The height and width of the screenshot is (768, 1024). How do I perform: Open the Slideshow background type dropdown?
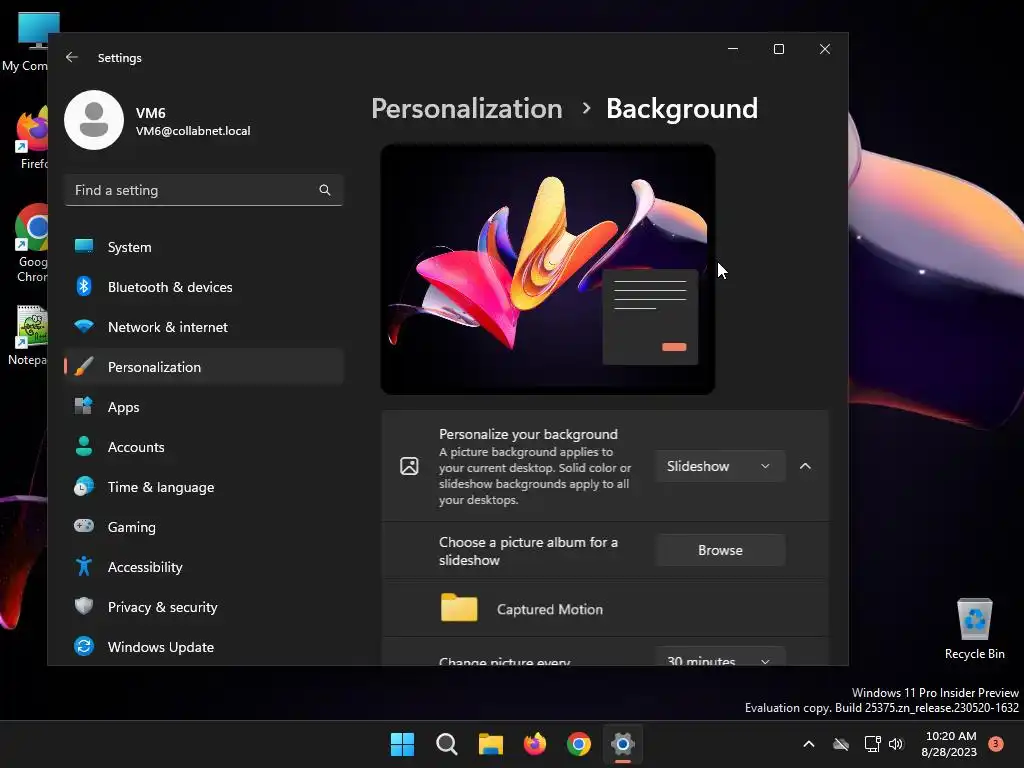click(720, 466)
